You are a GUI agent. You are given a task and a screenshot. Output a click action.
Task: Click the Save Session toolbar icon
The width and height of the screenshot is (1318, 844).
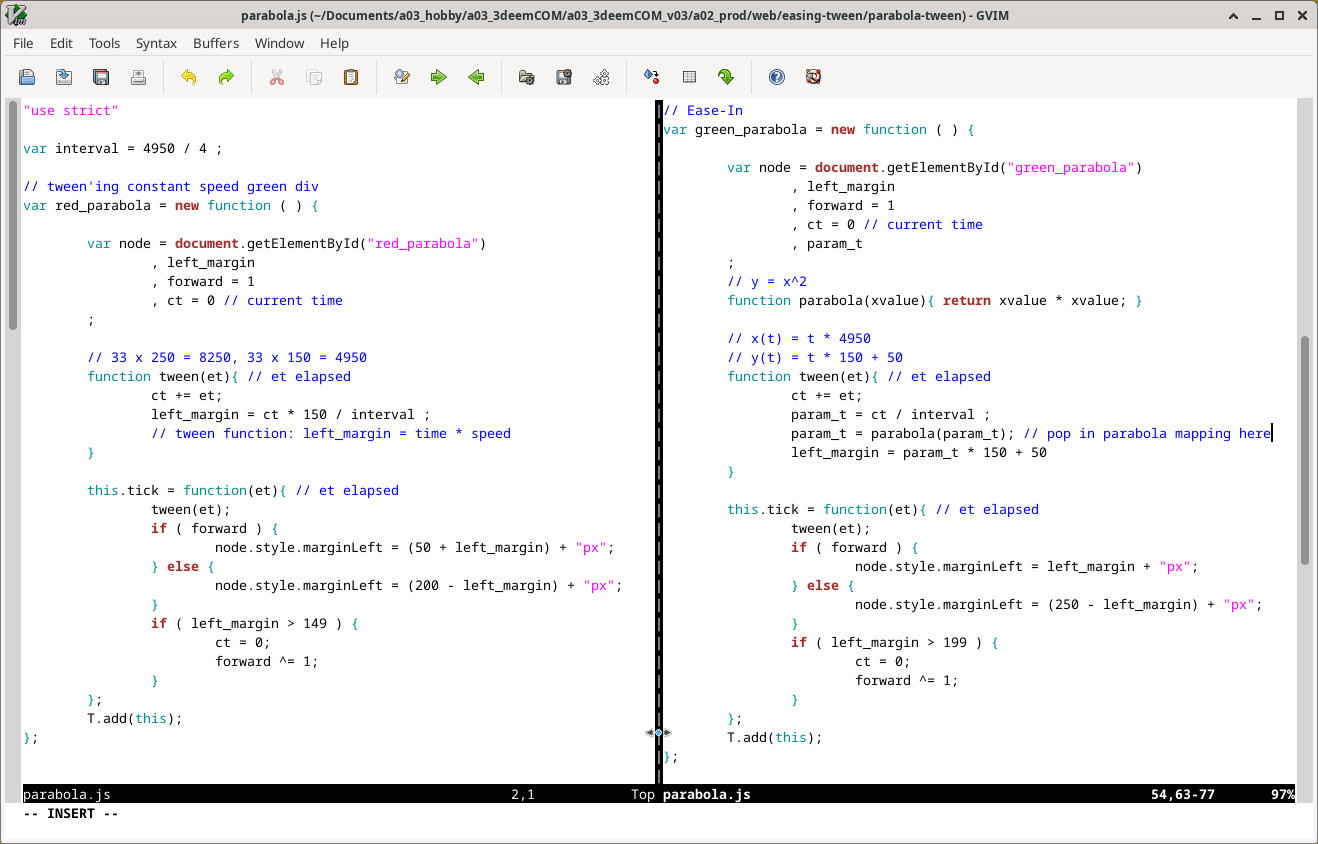pos(564,77)
